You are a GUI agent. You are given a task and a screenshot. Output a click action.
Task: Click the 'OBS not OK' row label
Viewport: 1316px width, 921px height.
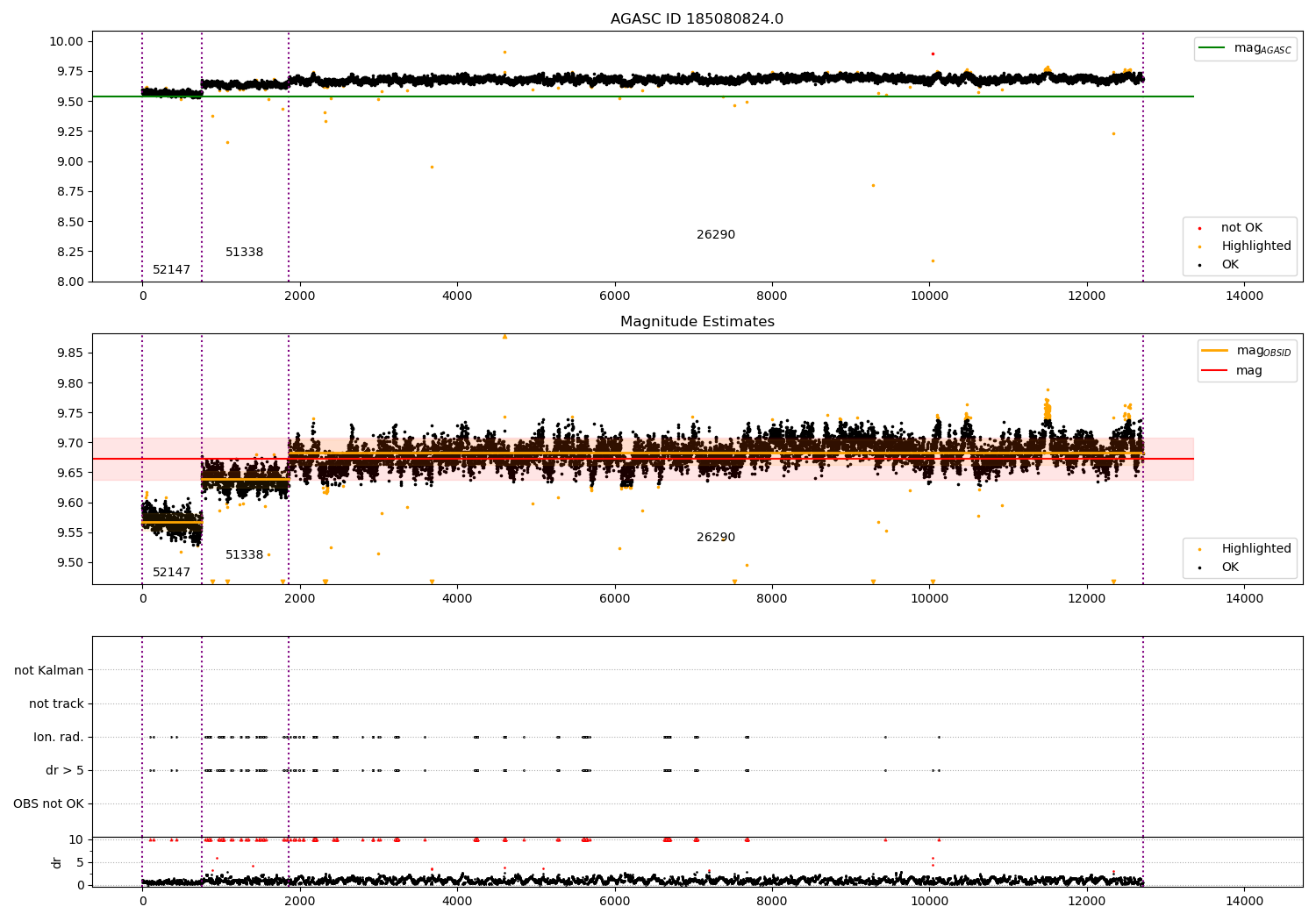pos(48,804)
